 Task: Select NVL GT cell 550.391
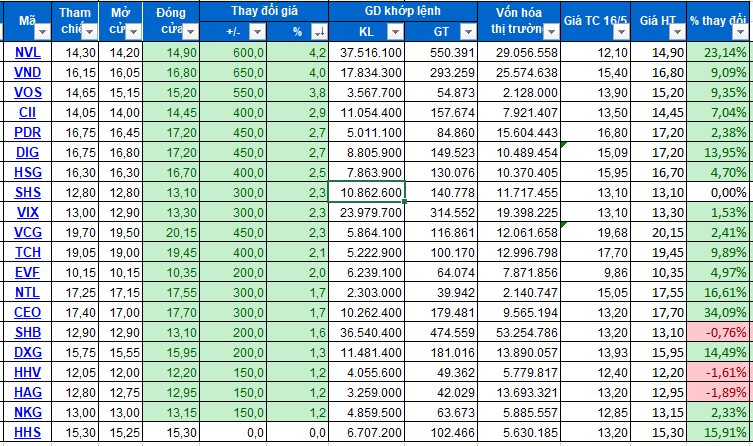pos(441,52)
